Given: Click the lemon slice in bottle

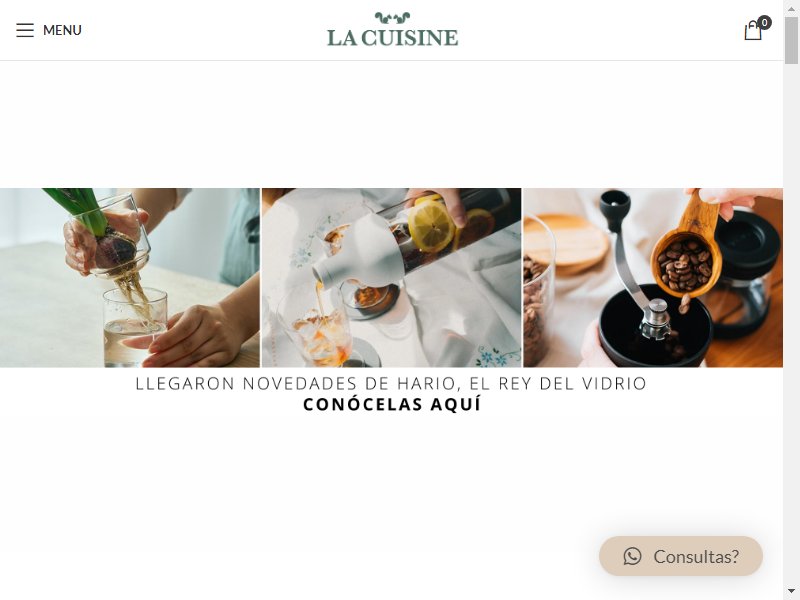Looking at the screenshot, I should coord(431,226).
